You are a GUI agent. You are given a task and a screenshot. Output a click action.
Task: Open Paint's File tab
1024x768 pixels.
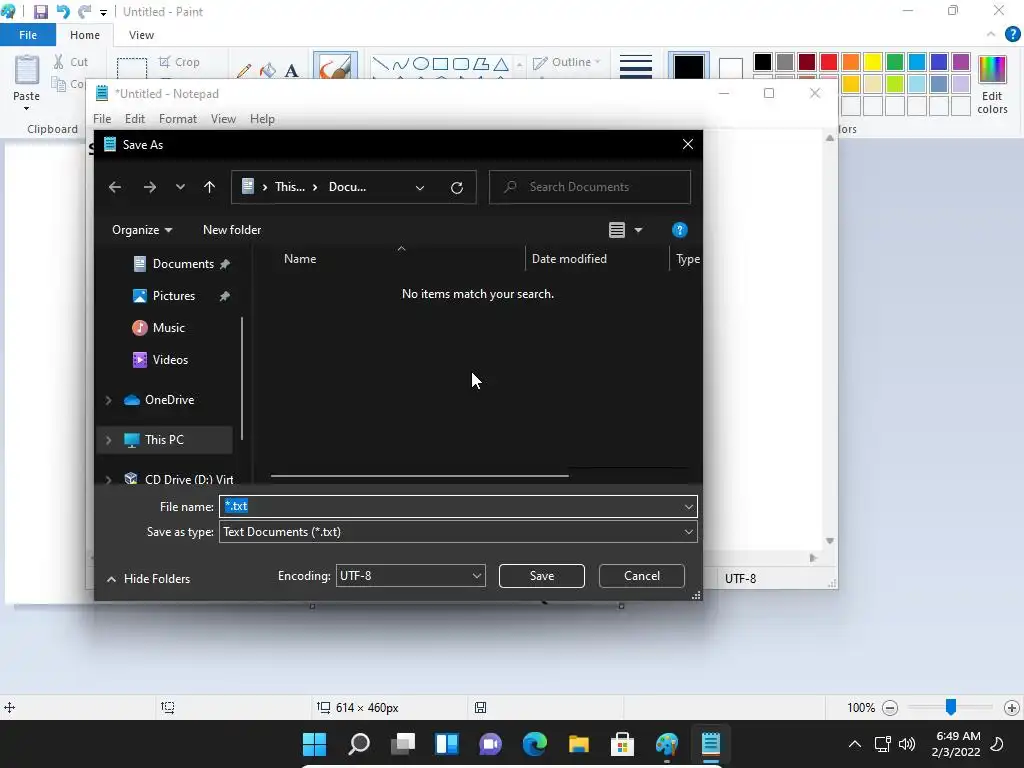(x=28, y=35)
